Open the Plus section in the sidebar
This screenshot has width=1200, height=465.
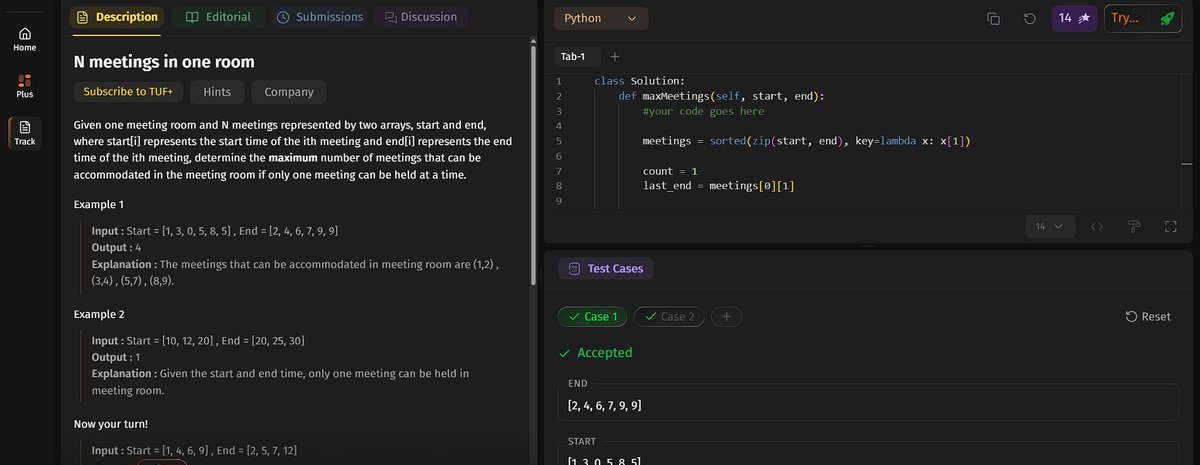(x=25, y=86)
